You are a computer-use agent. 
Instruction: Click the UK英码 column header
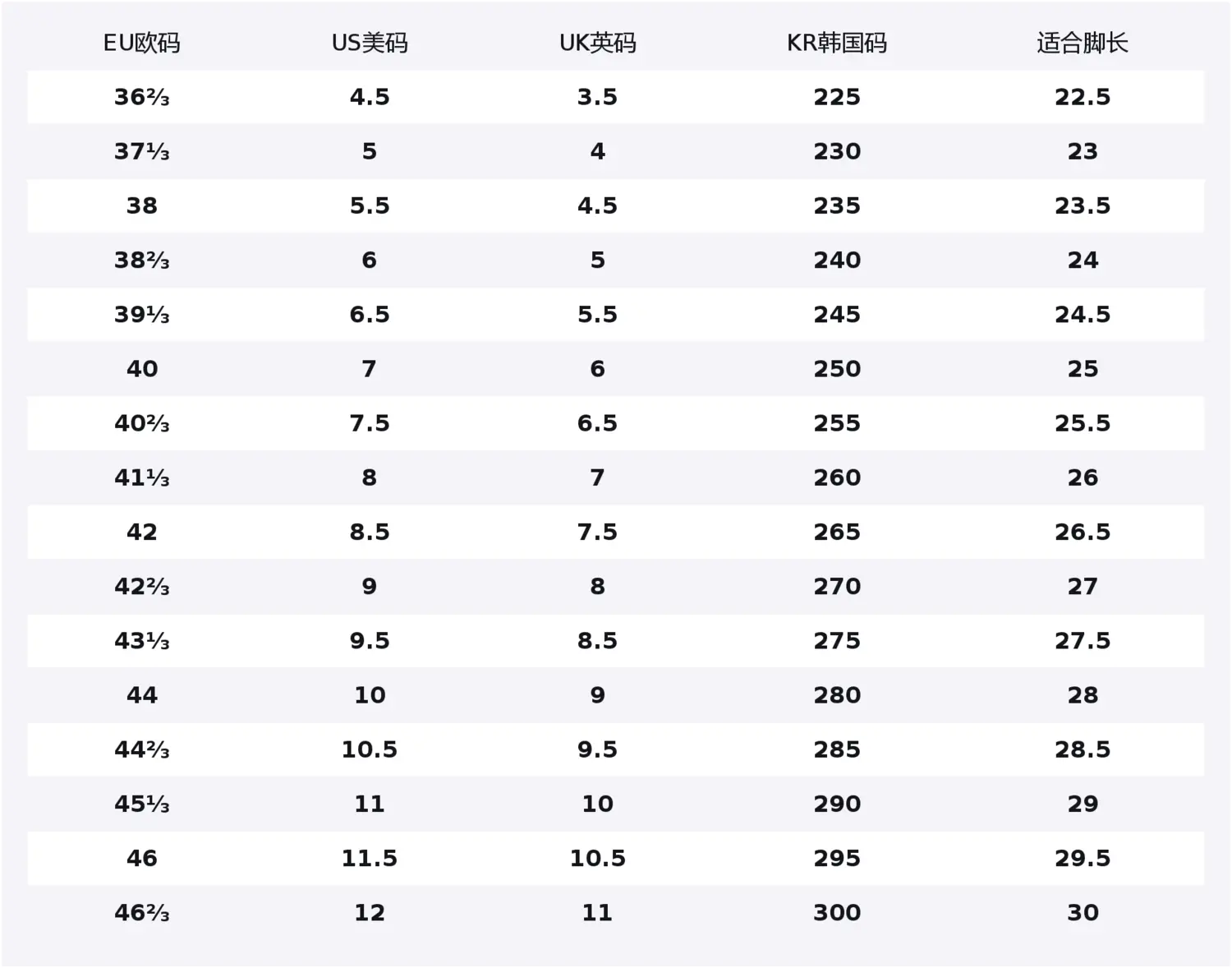tap(597, 43)
